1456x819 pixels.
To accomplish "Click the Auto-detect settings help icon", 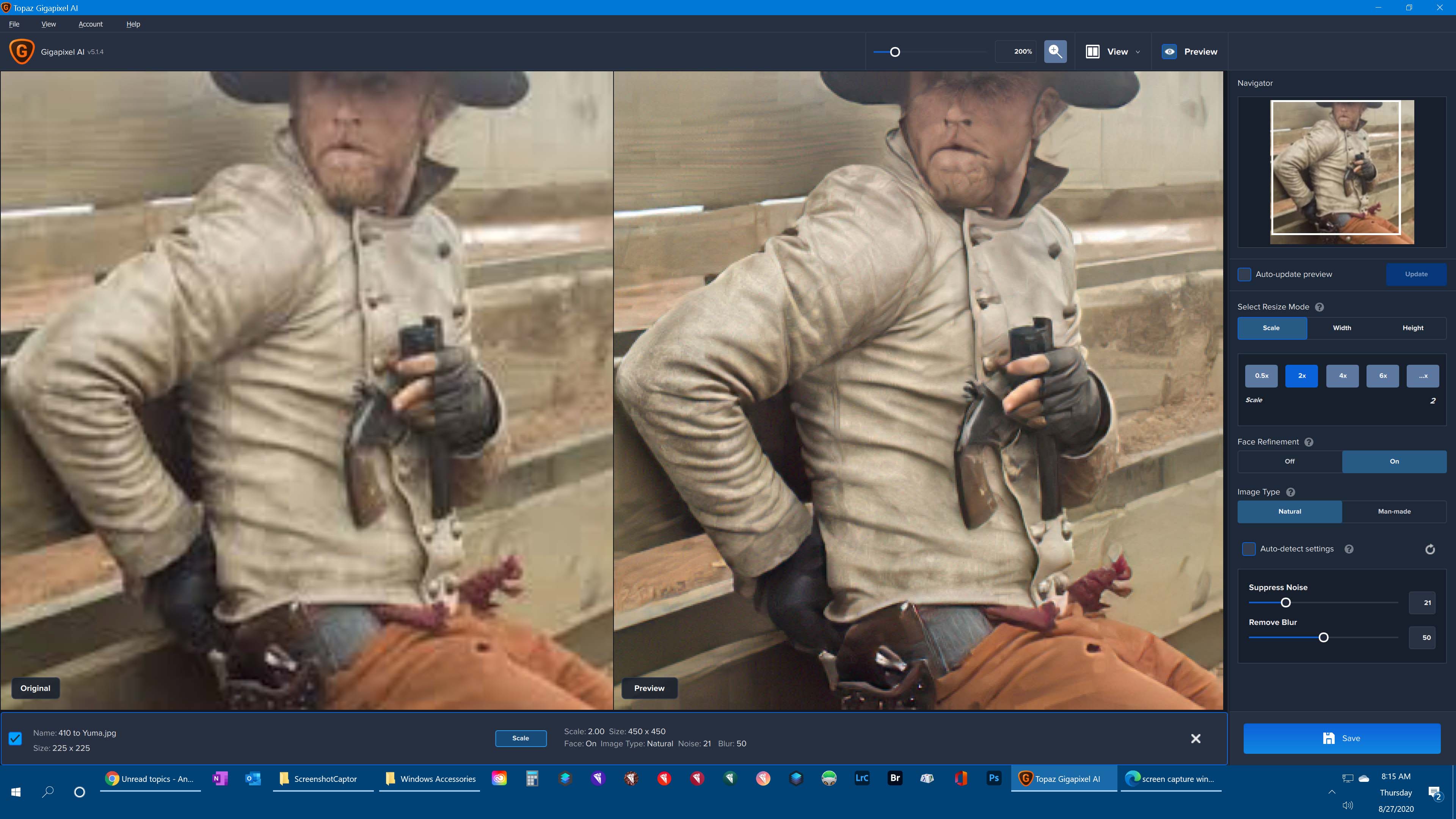I will (x=1349, y=549).
